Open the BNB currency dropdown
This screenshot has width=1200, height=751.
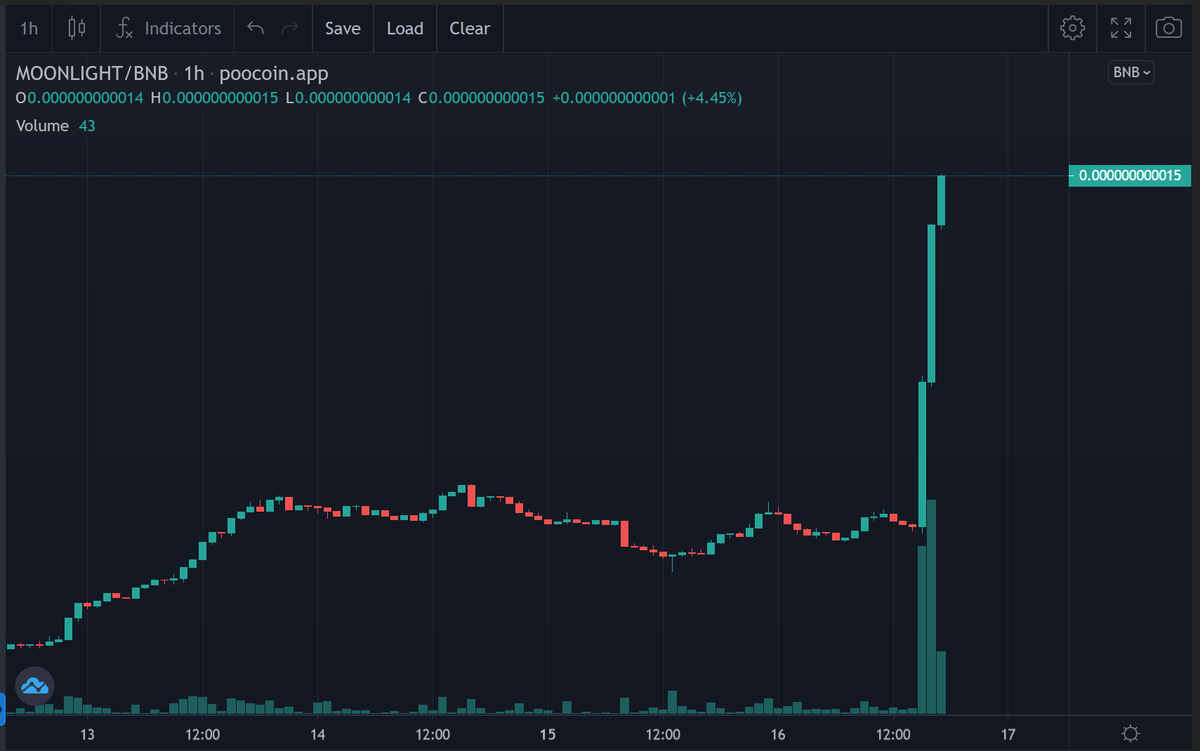click(1131, 72)
